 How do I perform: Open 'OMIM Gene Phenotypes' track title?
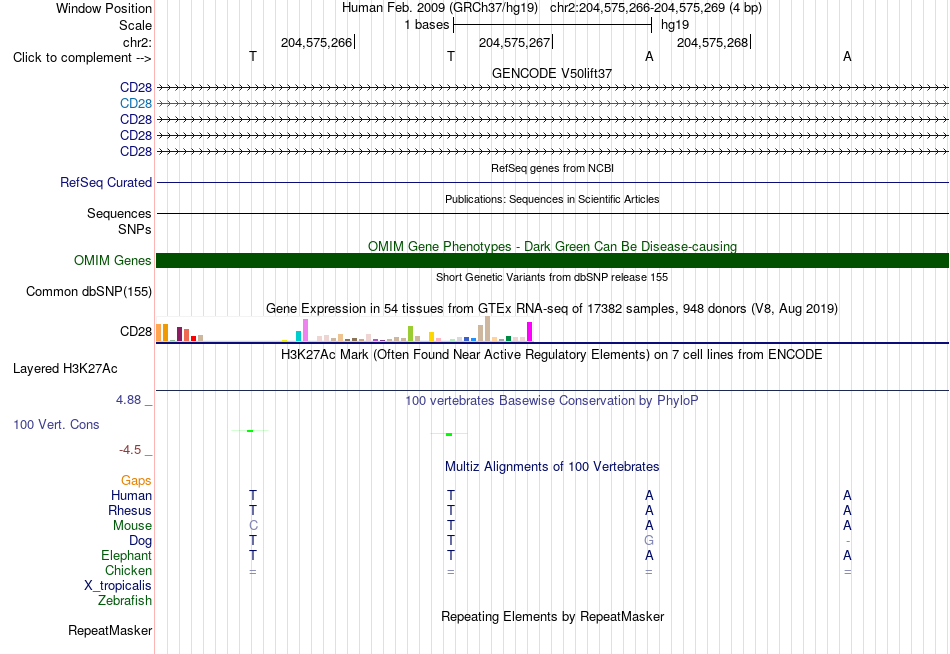click(x=552, y=246)
